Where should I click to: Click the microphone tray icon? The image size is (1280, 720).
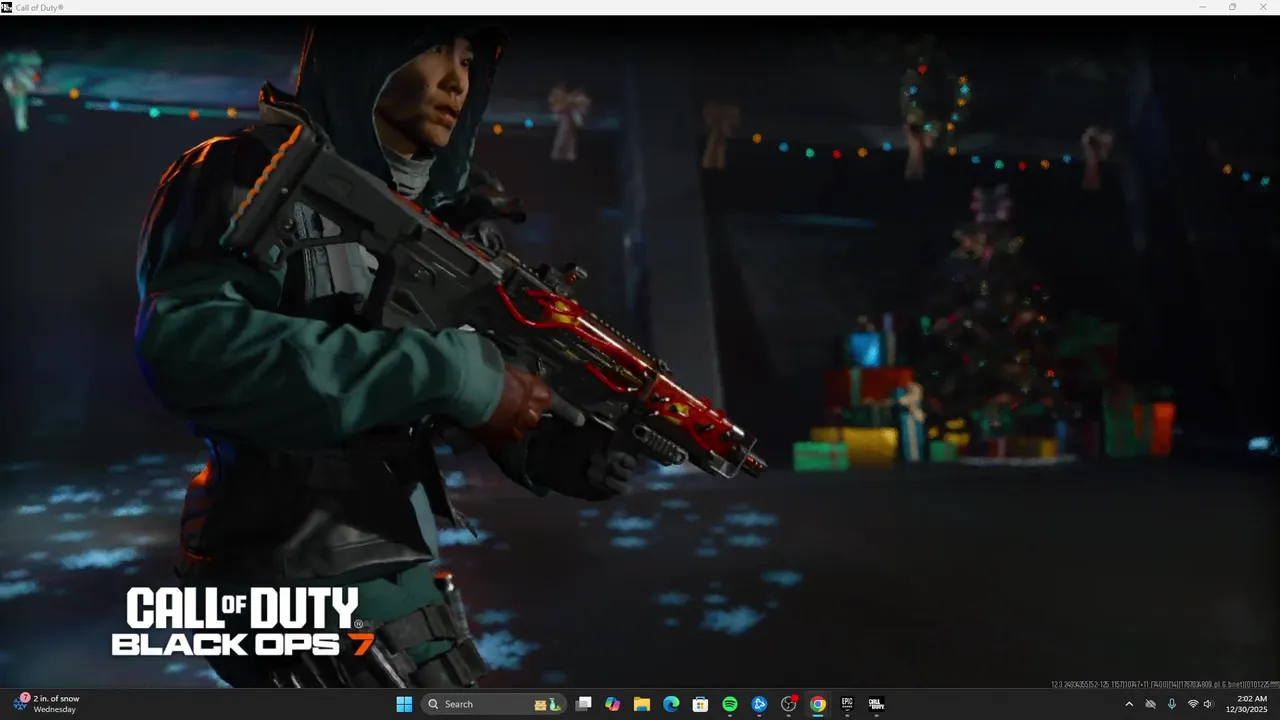tap(1171, 704)
